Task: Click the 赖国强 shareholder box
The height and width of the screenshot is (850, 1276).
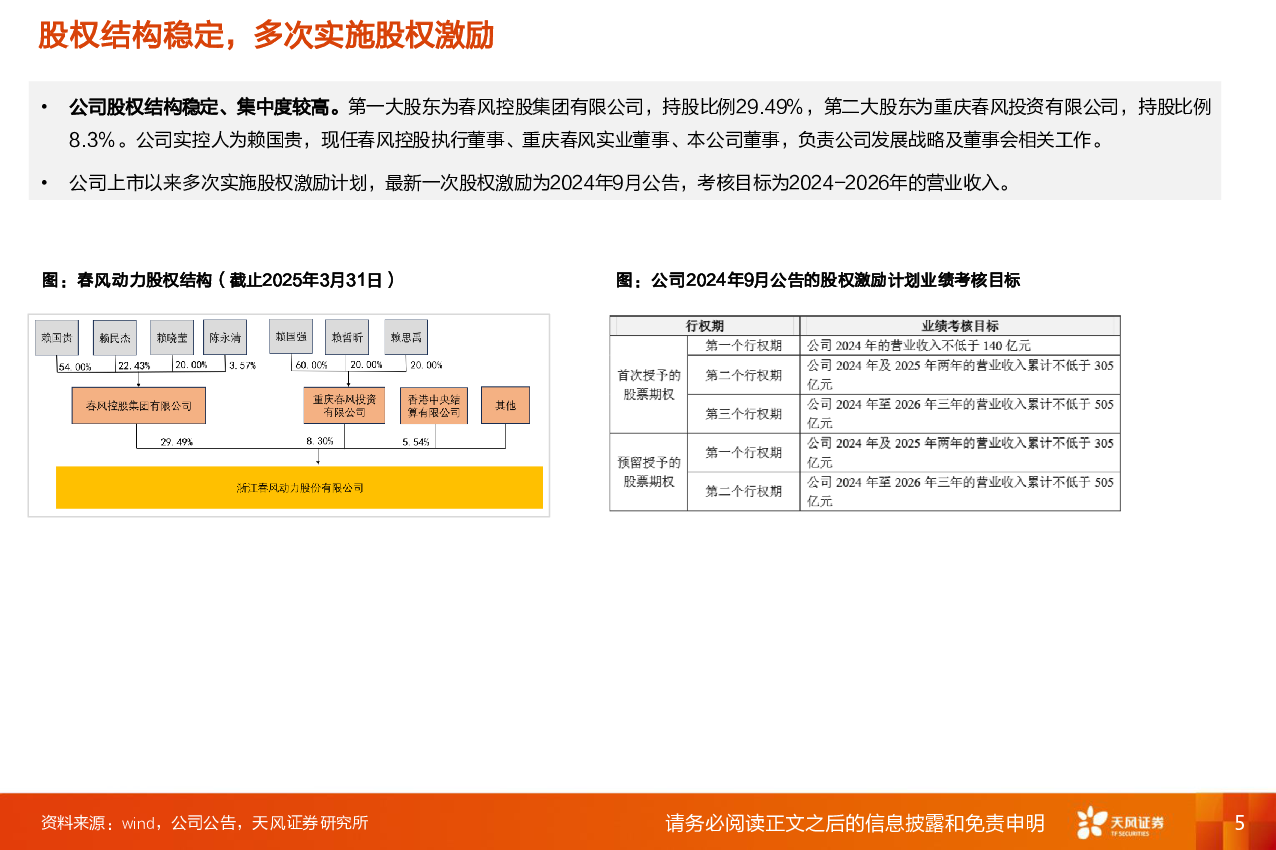Action: click(290, 338)
